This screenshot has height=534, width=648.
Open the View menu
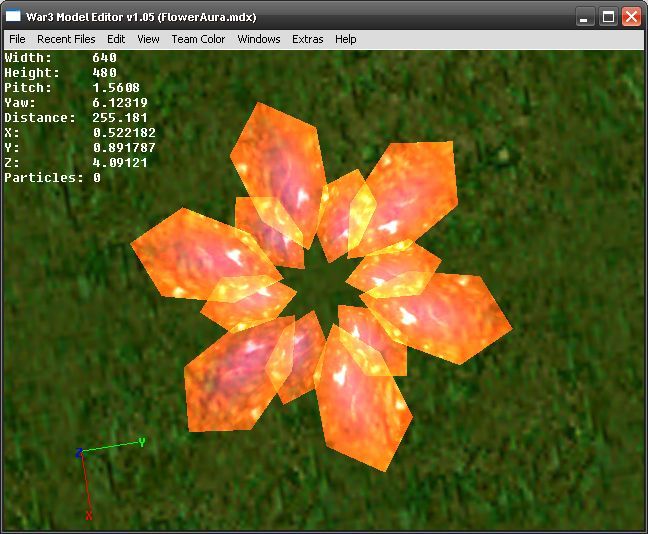148,39
